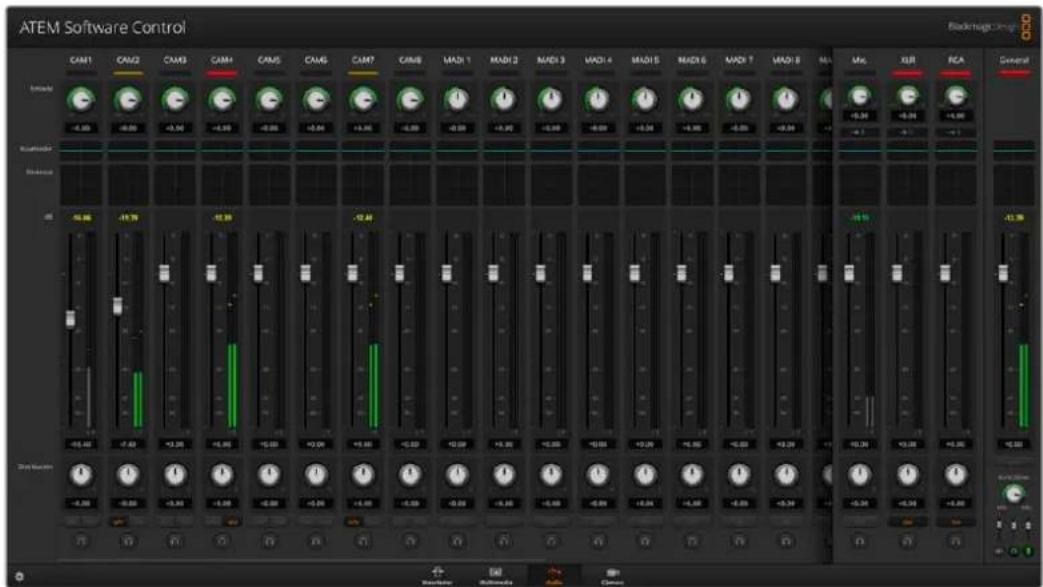Click the master output fader handle

[x=1003, y=273]
